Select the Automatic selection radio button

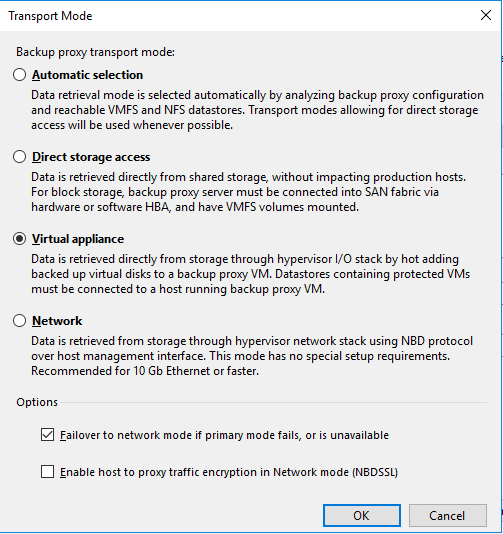tap(19, 75)
